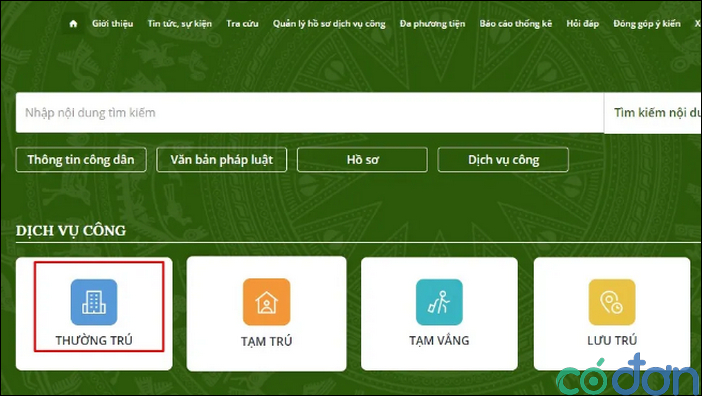Open the Đa phương tiện menu
This screenshot has width=702, height=396.
[432, 24]
